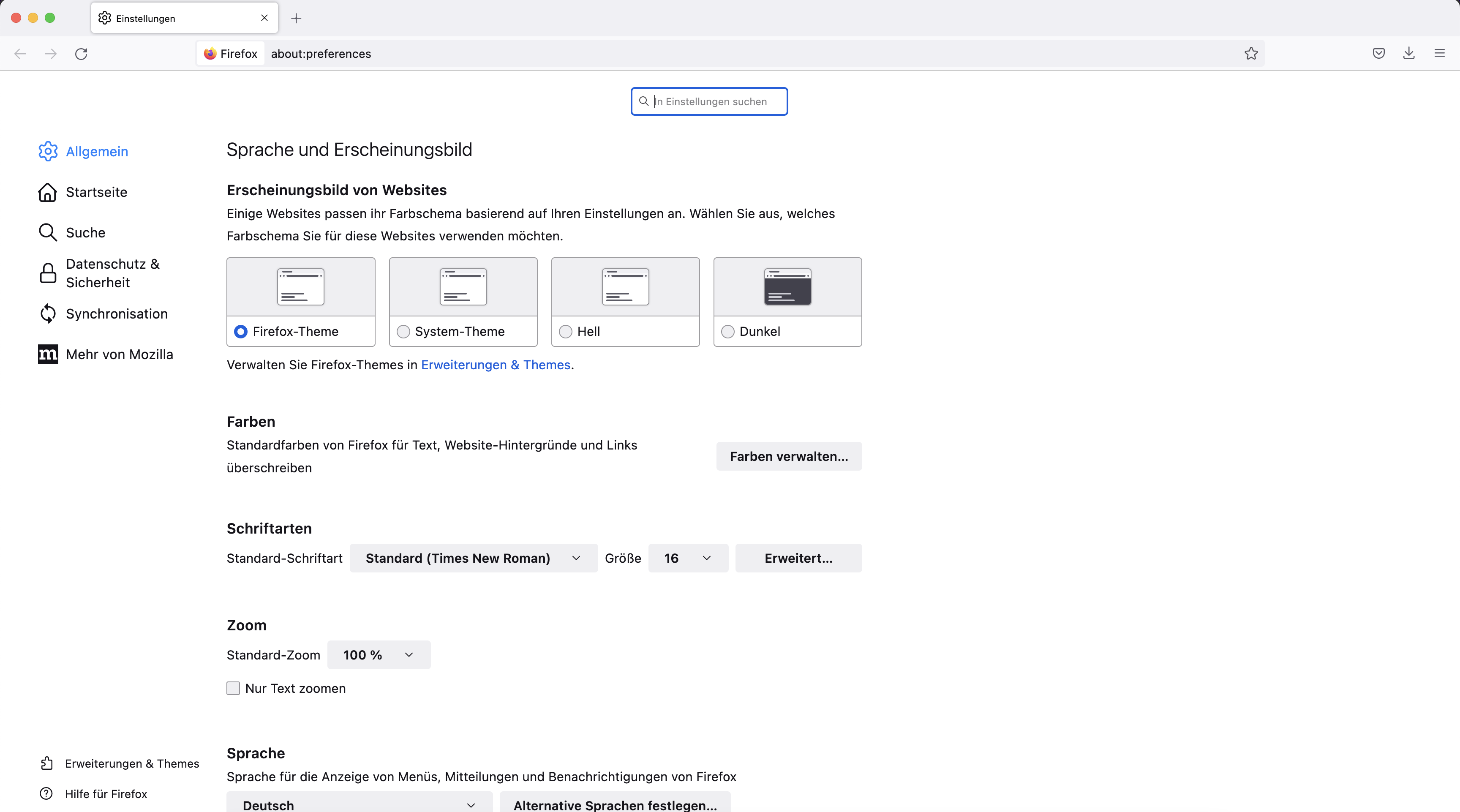Select the Dunkel radio button

coord(728,332)
